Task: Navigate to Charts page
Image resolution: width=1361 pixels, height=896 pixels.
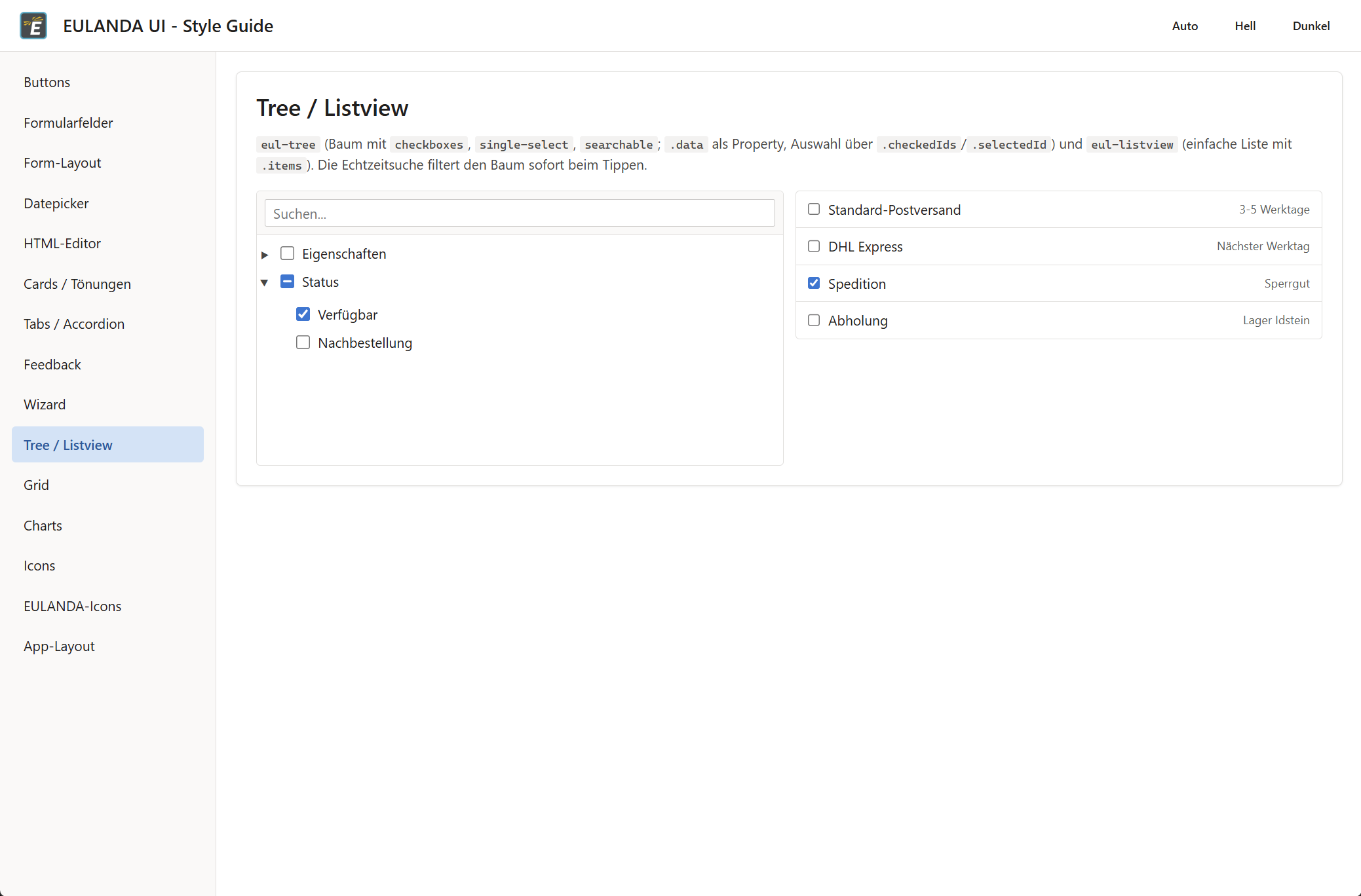Action: 107,525
